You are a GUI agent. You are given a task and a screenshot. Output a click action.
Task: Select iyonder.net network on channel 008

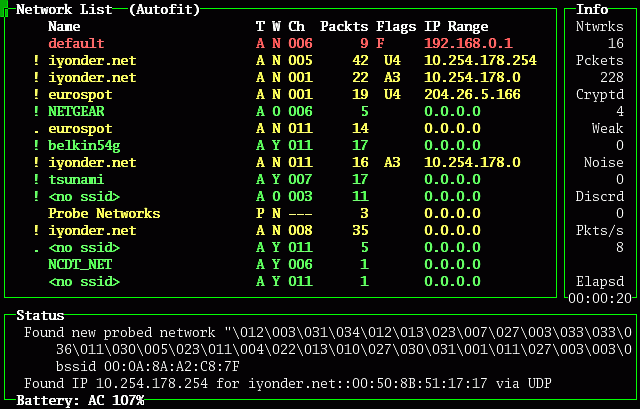click(x=92, y=231)
